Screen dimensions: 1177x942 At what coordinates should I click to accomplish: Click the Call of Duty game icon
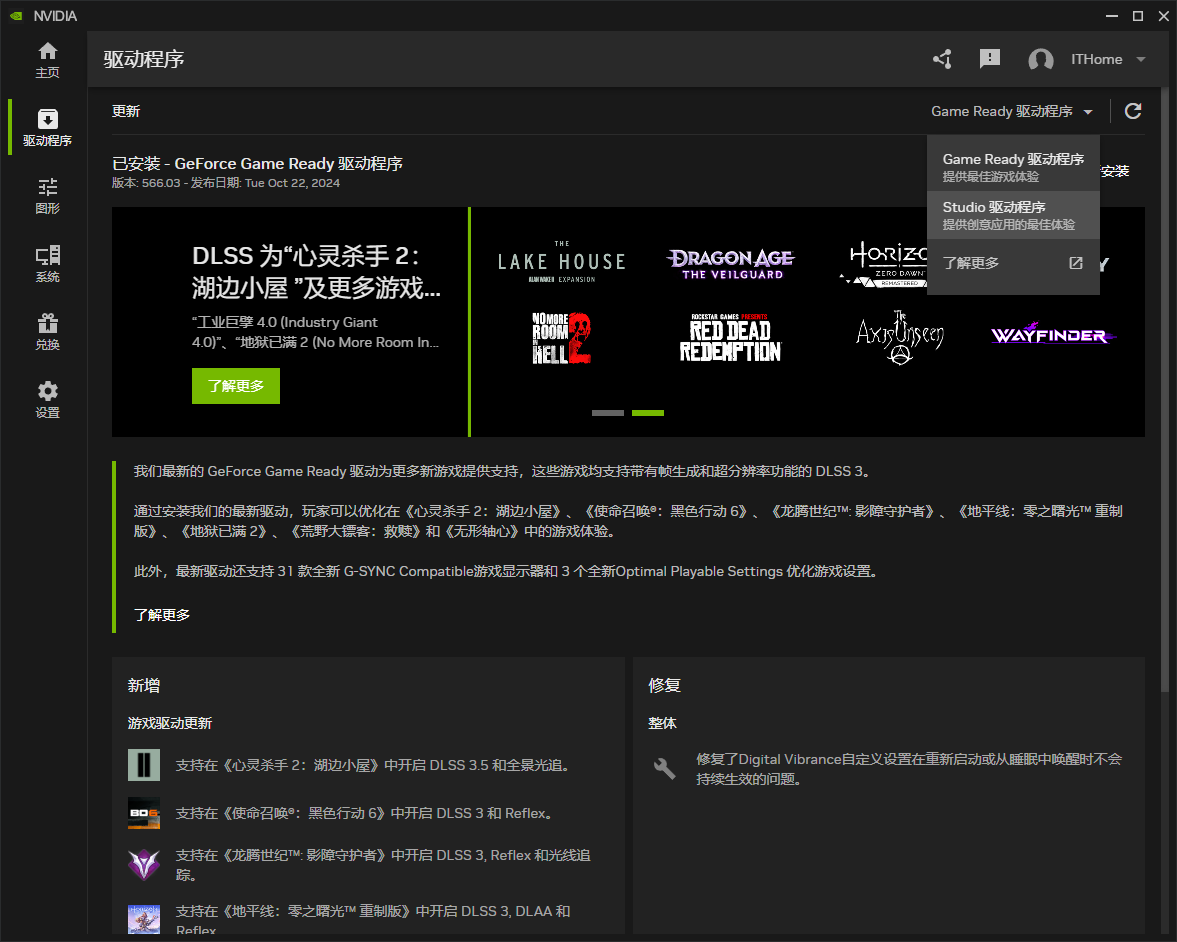[x=144, y=813]
